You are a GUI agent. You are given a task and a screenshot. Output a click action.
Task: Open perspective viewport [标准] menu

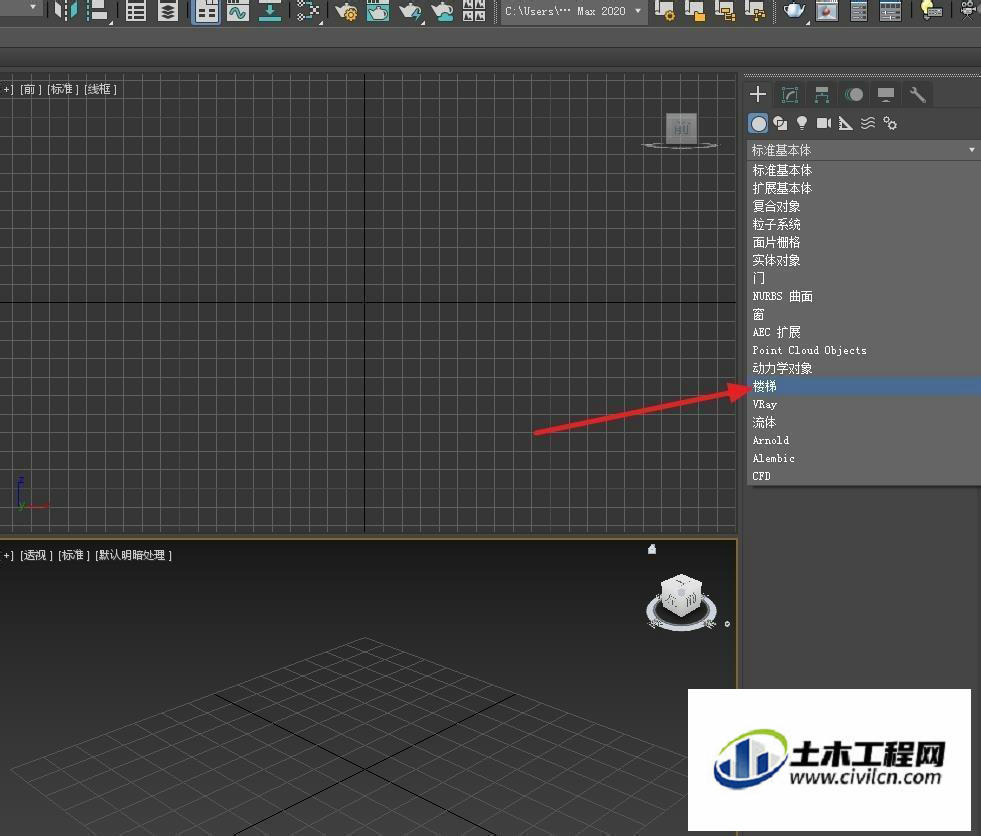click(73, 555)
